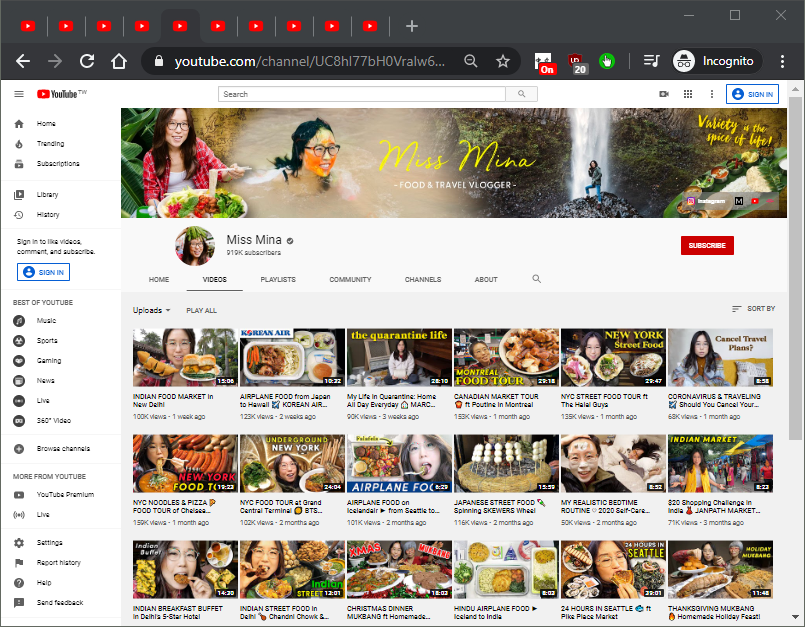Viewport: 805px width, 627px height.
Task: Switch to the channel HOME tab
Action: click(x=159, y=280)
